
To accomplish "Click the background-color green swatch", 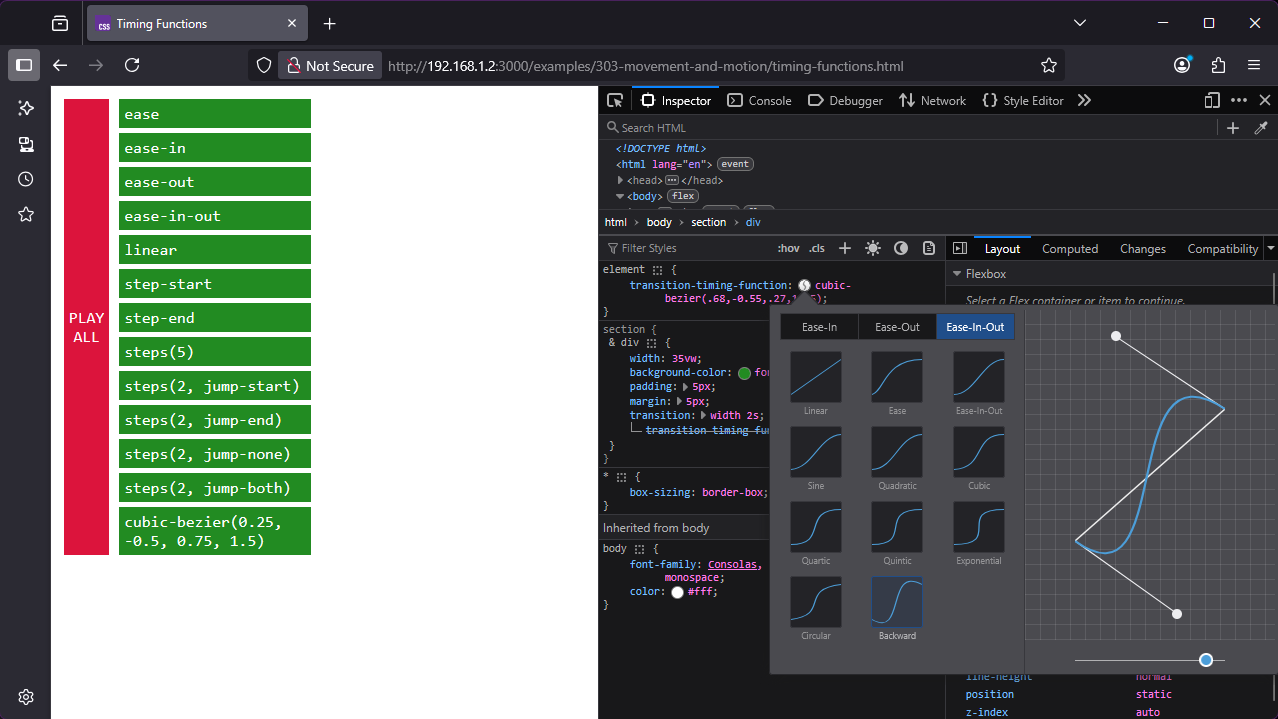I will [744, 373].
